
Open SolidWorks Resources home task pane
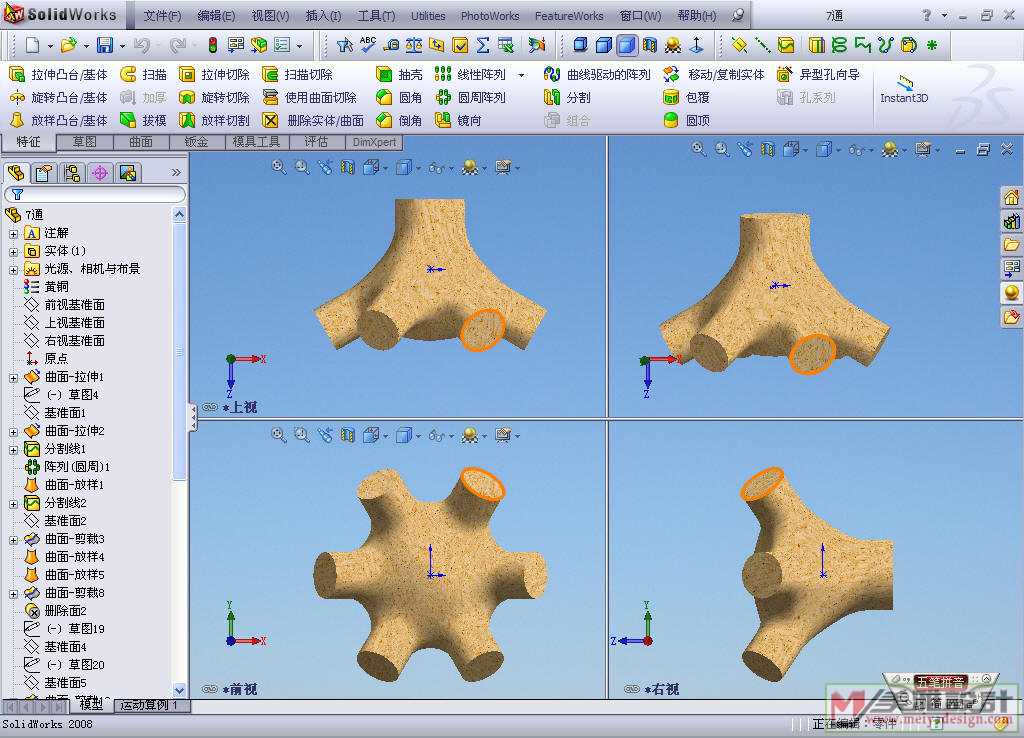pos(1012,197)
